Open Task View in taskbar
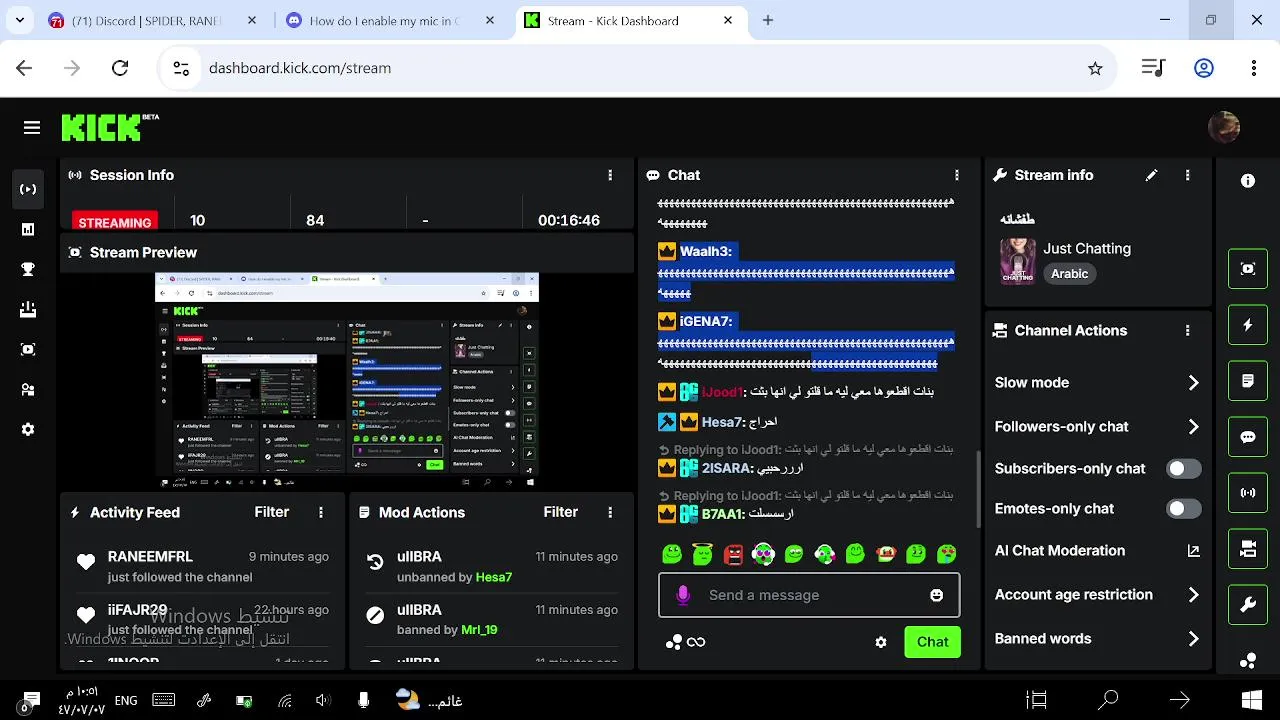The image size is (1280, 720). pyautogui.click(x=1037, y=700)
